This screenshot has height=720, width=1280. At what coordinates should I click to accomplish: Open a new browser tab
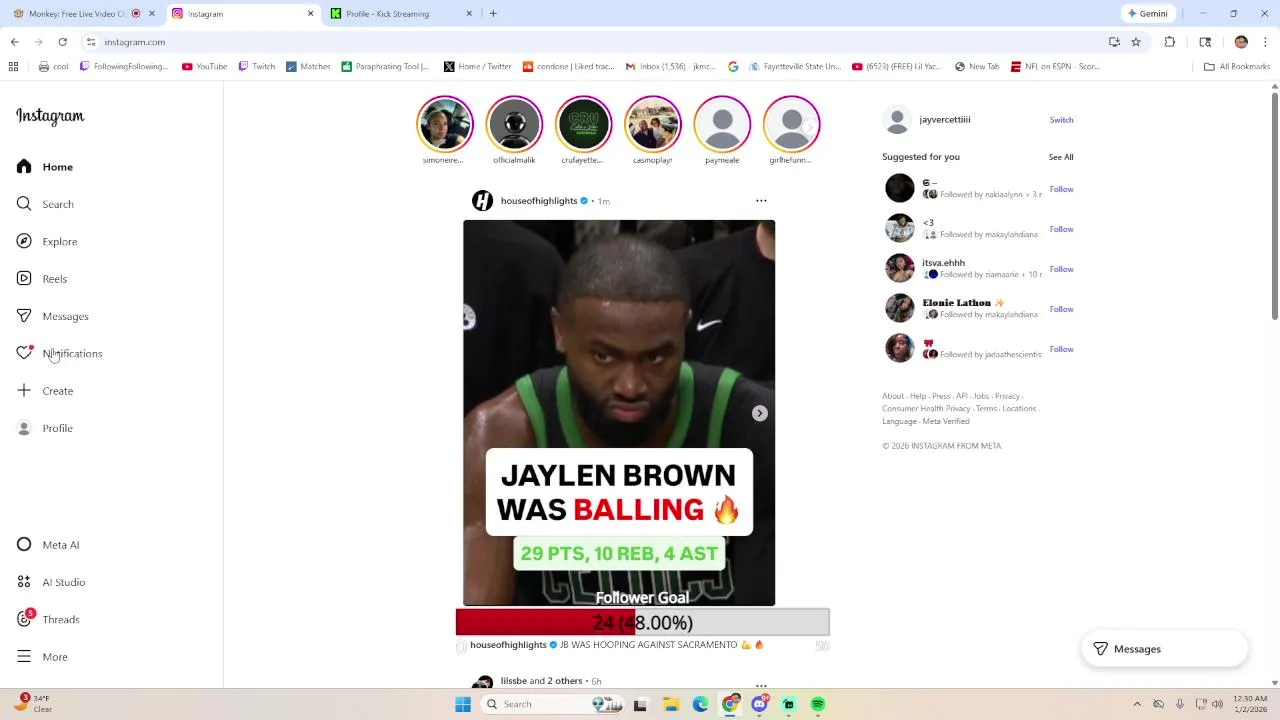pos(493,14)
